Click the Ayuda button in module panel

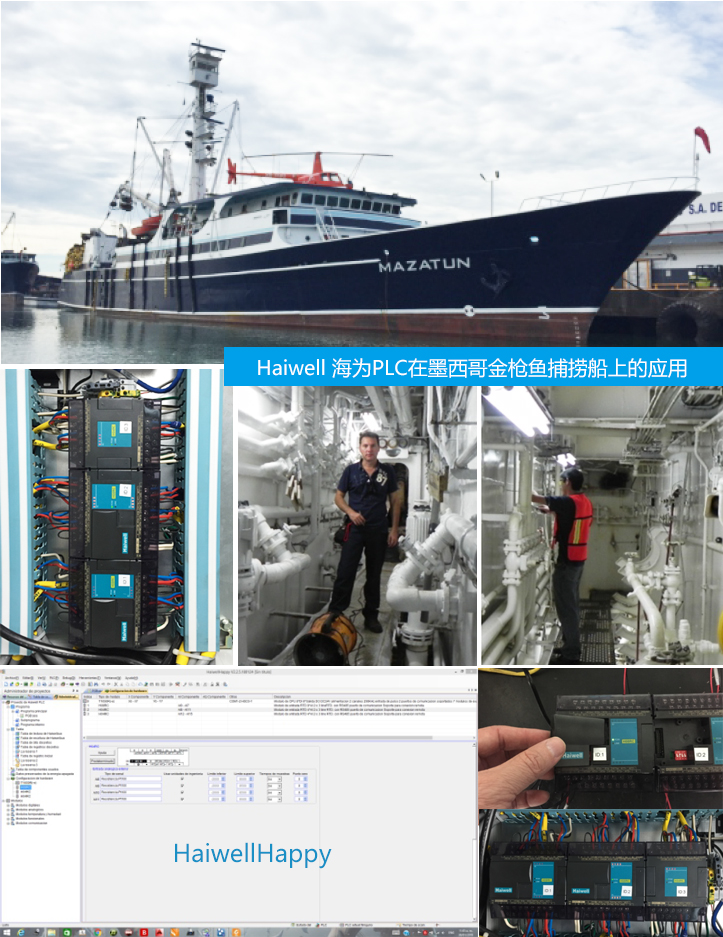point(102,753)
